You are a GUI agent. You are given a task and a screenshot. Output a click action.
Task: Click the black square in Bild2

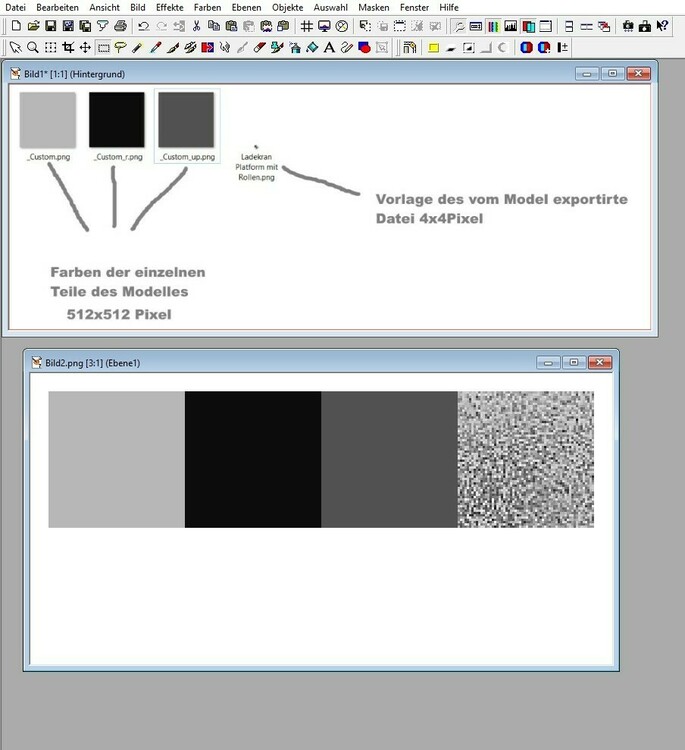click(253, 460)
